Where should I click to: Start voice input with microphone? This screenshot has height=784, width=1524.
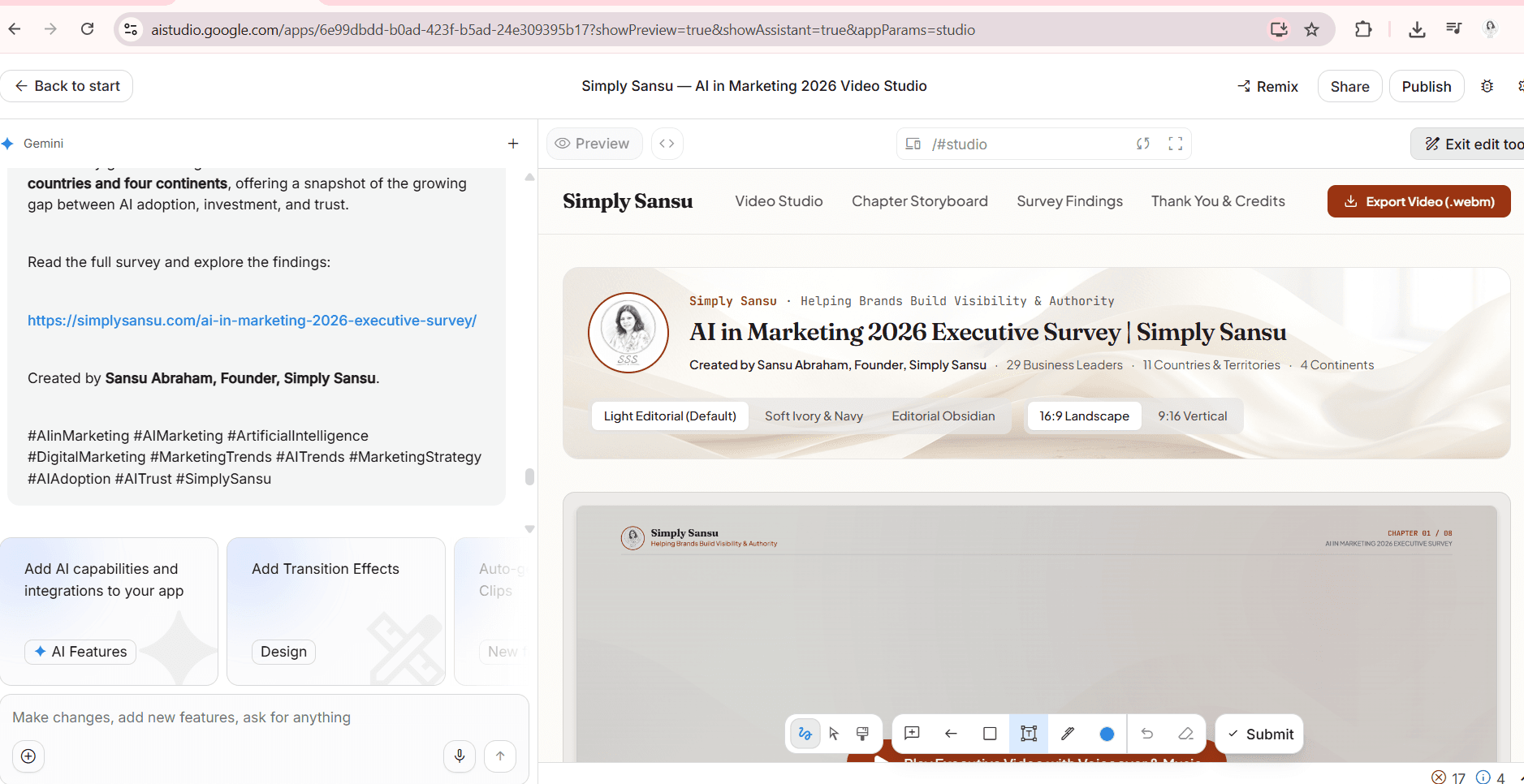pyautogui.click(x=460, y=756)
